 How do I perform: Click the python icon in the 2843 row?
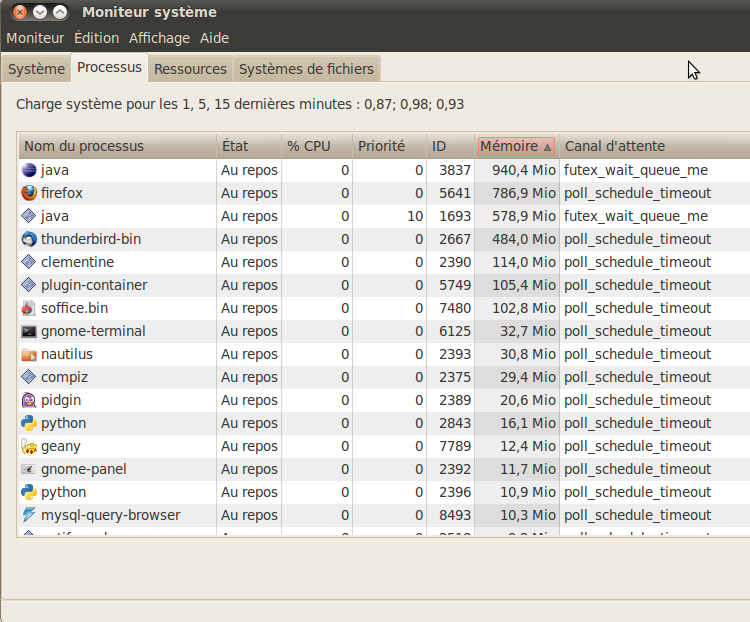(29, 423)
